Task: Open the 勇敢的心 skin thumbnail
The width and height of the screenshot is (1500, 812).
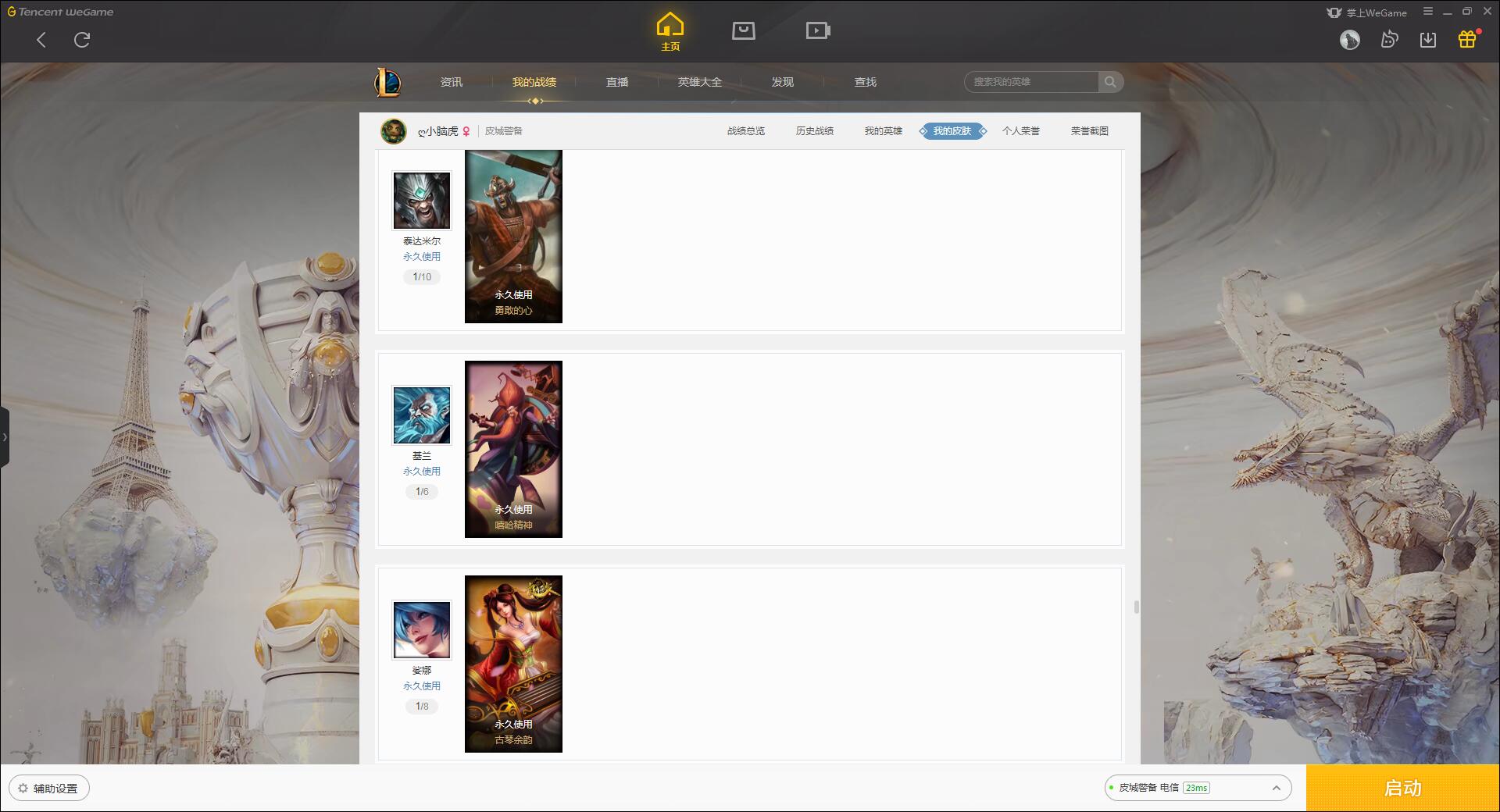Action: pyautogui.click(x=513, y=237)
